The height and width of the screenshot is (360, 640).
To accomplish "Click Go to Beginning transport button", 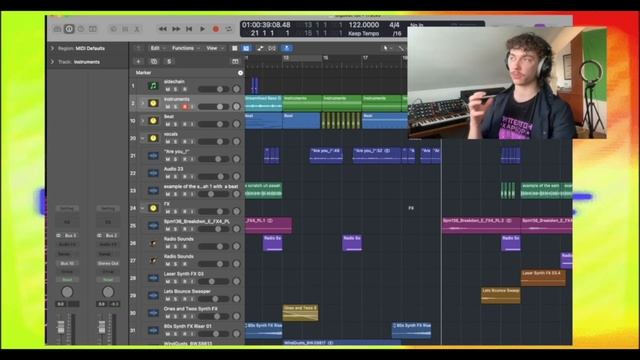I will pyautogui.click(x=189, y=29).
